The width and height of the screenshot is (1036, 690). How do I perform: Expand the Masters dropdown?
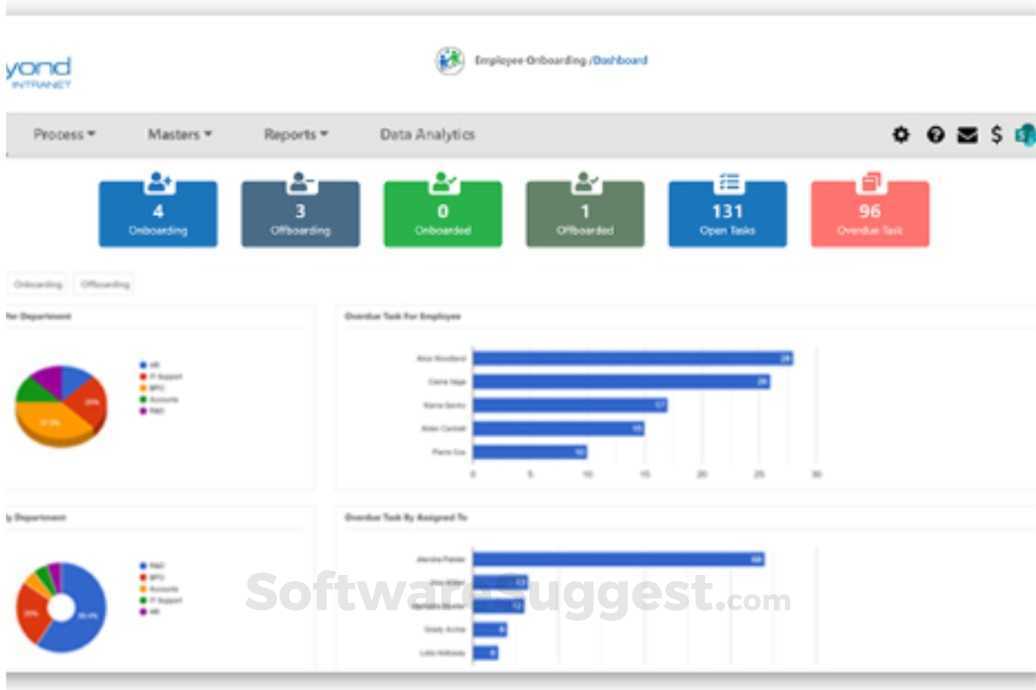[178, 134]
